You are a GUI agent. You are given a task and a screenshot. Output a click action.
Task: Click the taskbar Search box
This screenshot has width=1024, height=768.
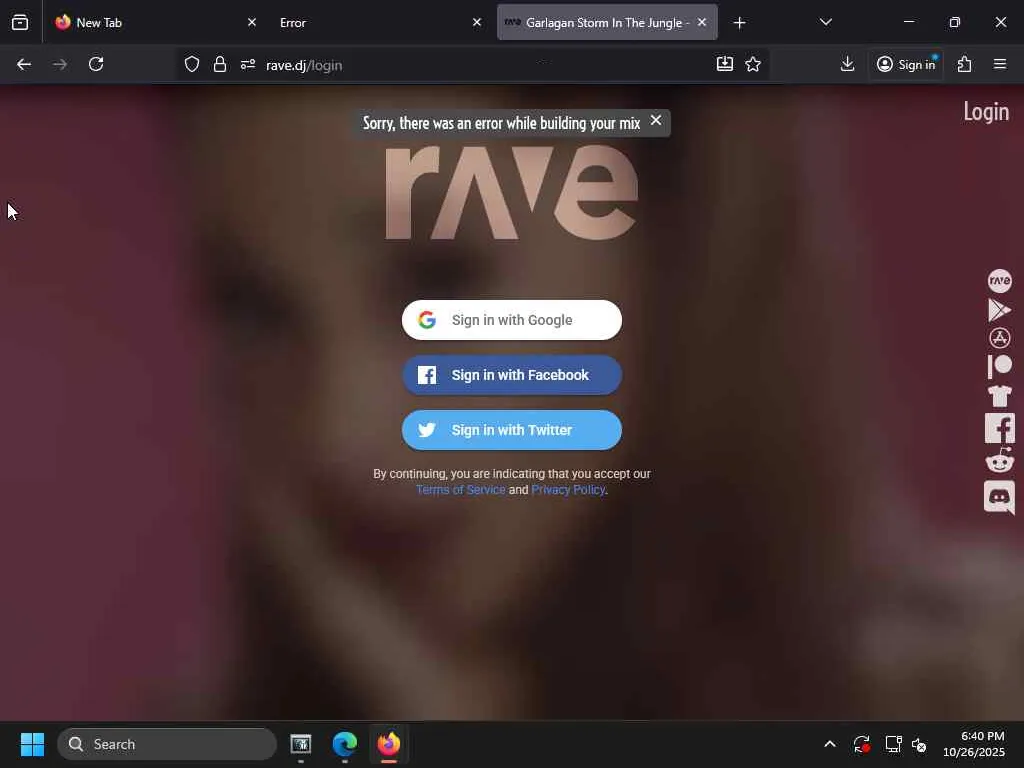167,744
